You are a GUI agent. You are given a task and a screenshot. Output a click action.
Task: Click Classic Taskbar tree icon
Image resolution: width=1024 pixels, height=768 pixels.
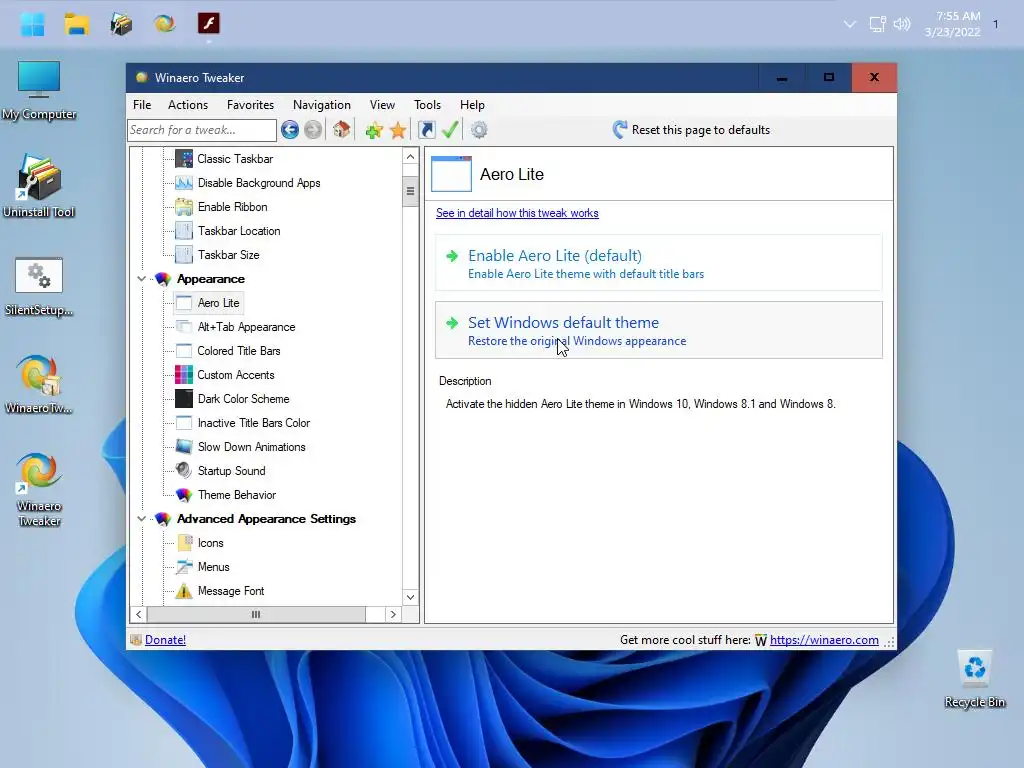tap(184, 159)
